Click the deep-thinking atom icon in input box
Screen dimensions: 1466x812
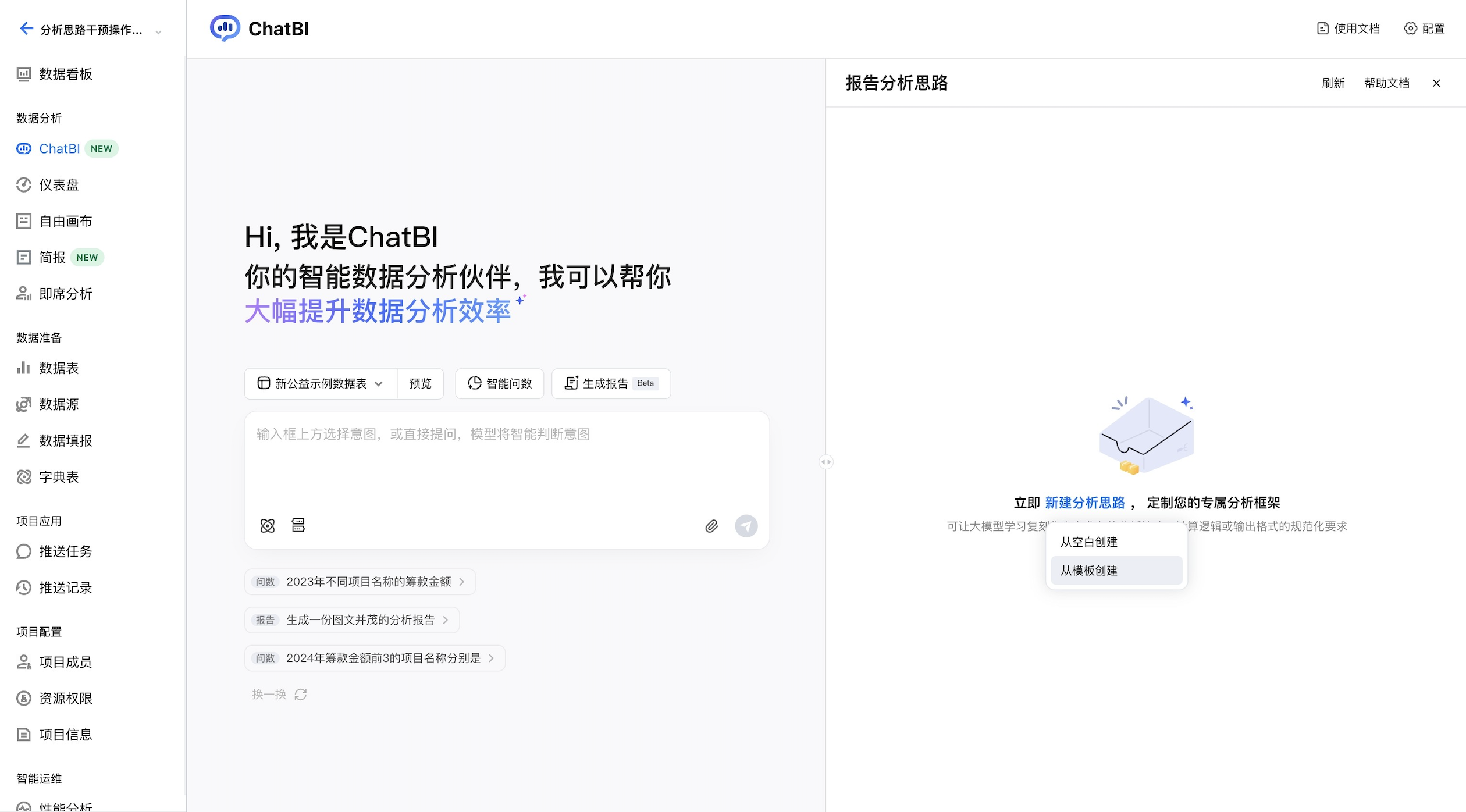[268, 526]
